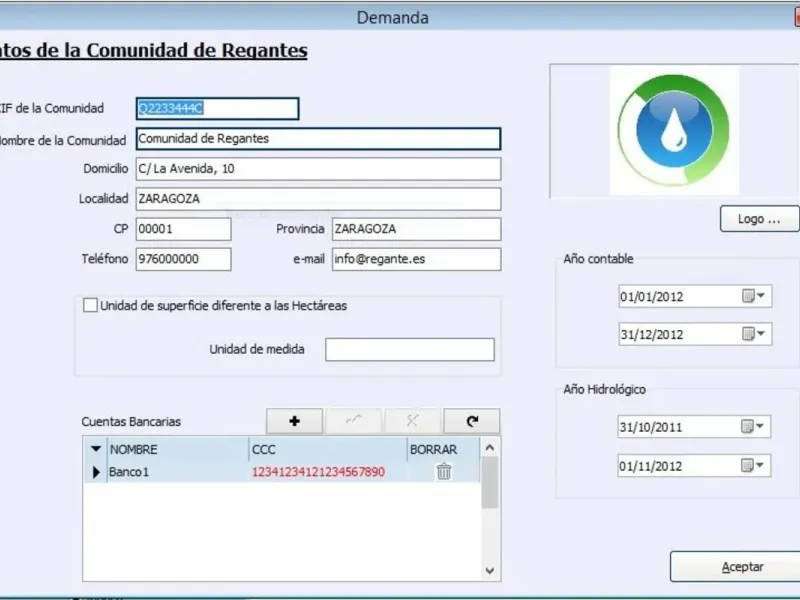Click the Demanda window title bar
The image size is (800, 600).
tap(393, 17)
